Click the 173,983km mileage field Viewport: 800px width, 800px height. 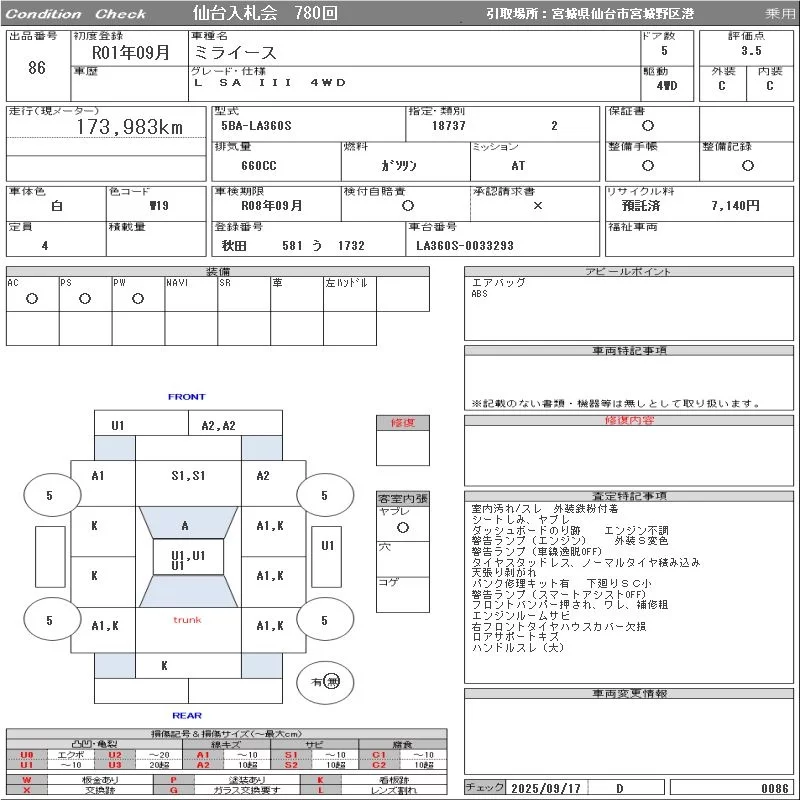[x=130, y=127]
